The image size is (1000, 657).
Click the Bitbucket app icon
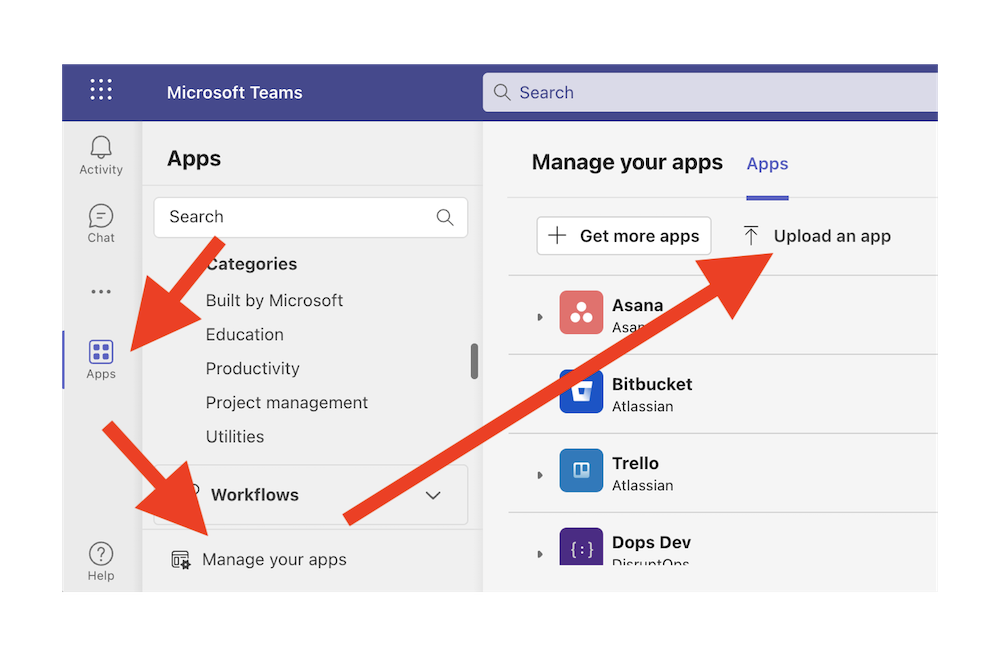581,393
